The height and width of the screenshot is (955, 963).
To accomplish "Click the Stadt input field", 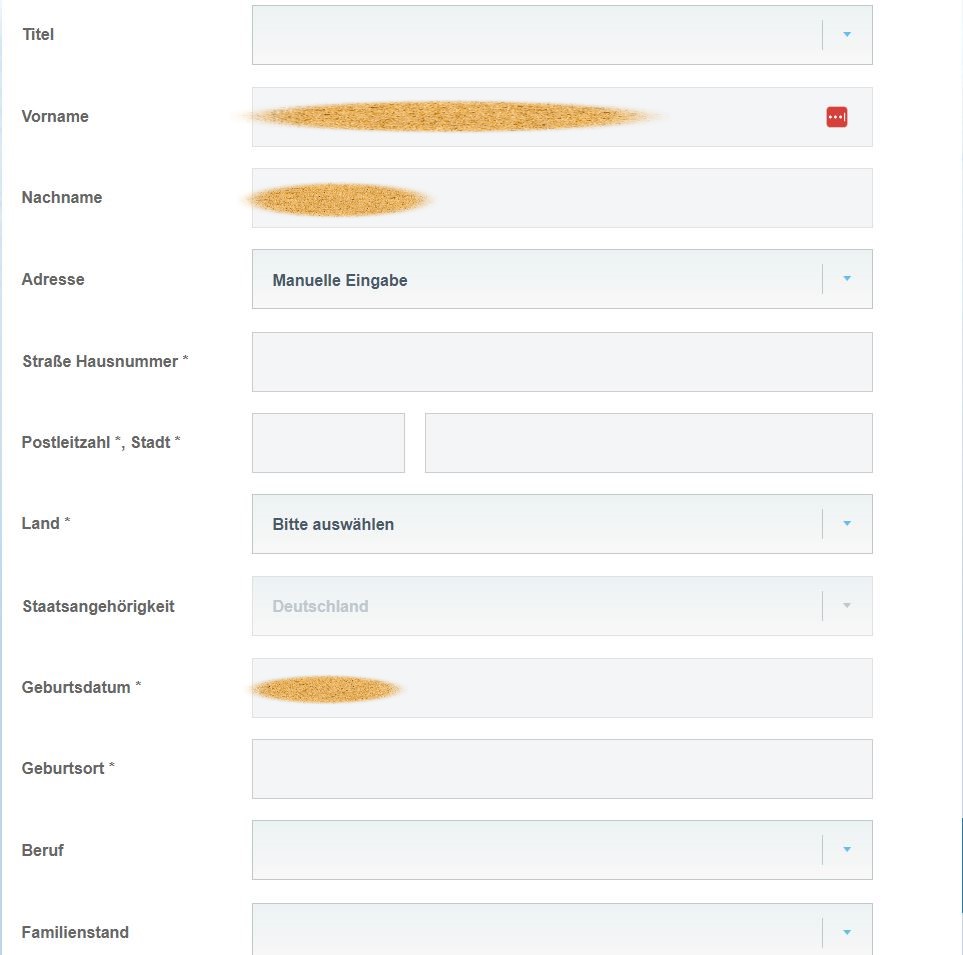I will pyautogui.click(x=648, y=443).
